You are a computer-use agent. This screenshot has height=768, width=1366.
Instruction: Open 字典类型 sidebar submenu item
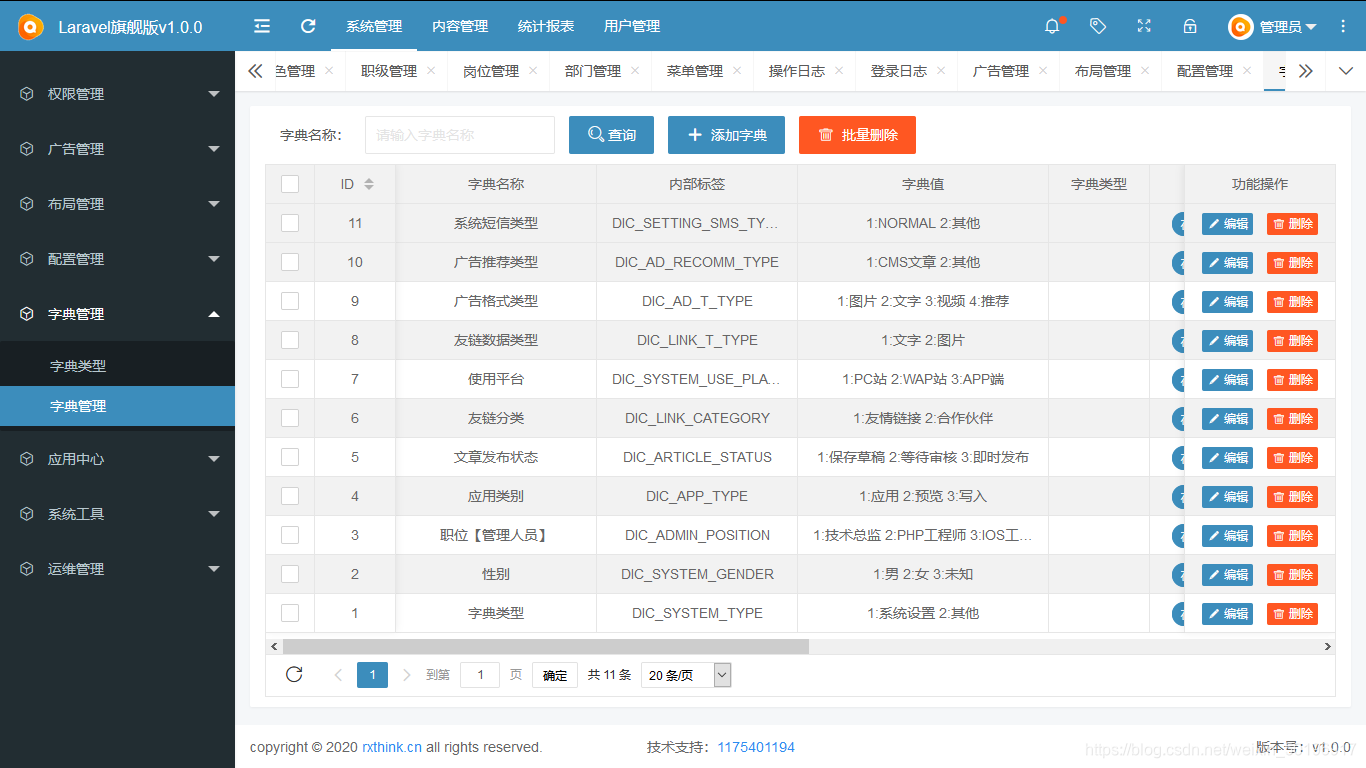(x=117, y=366)
